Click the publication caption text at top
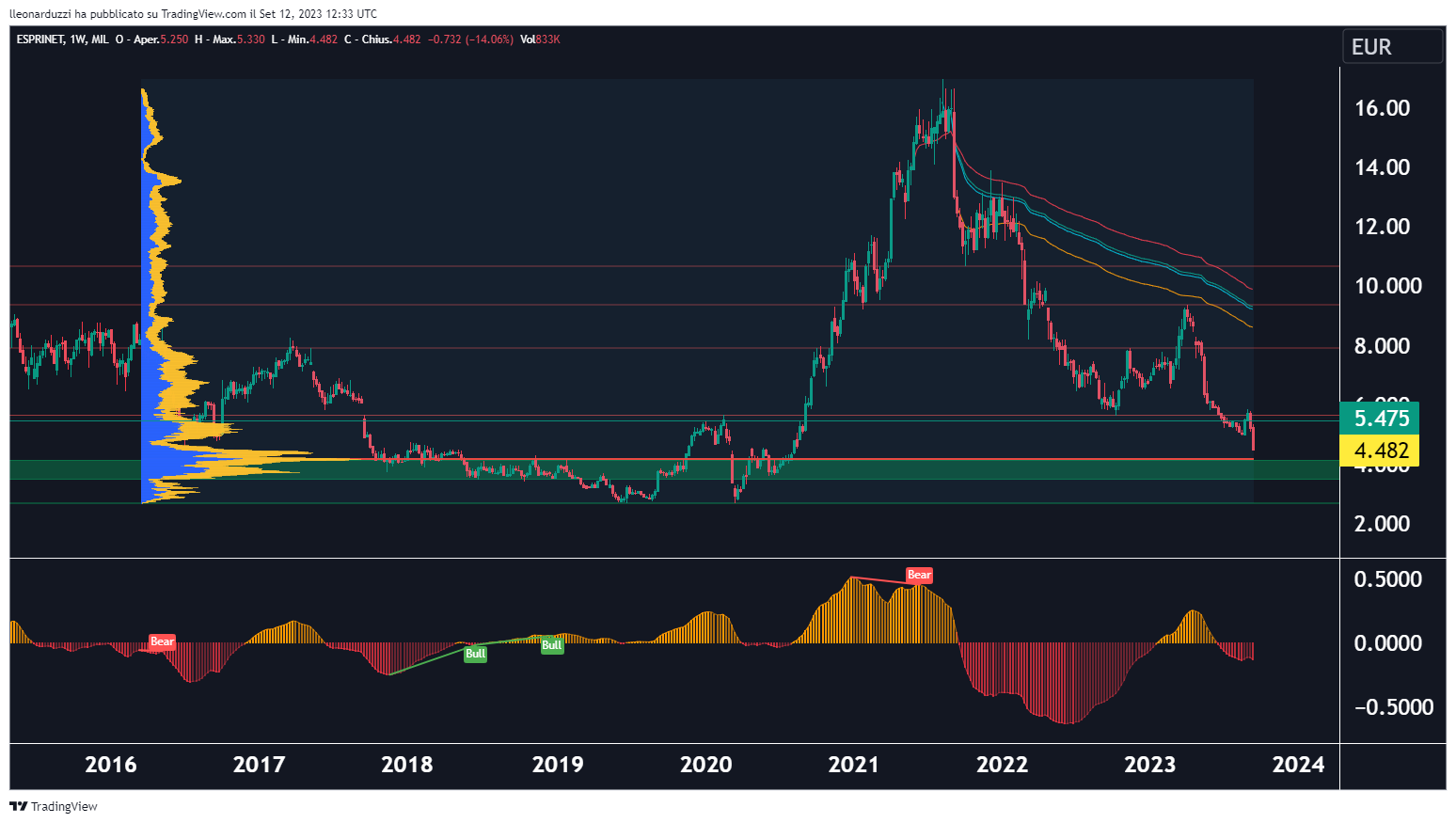Screen dimensions: 1456x823 (194, 14)
